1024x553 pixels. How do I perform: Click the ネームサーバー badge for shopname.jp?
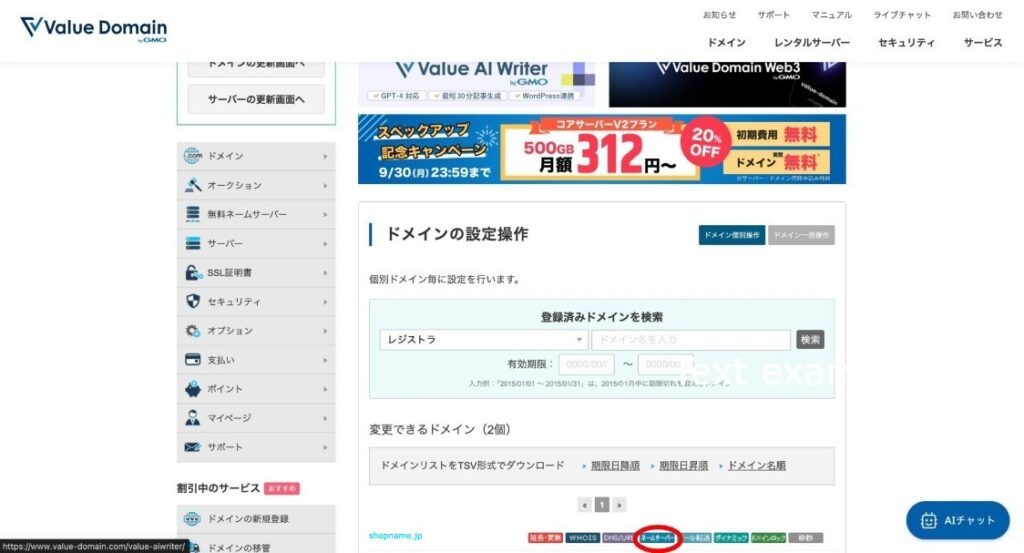click(656, 538)
